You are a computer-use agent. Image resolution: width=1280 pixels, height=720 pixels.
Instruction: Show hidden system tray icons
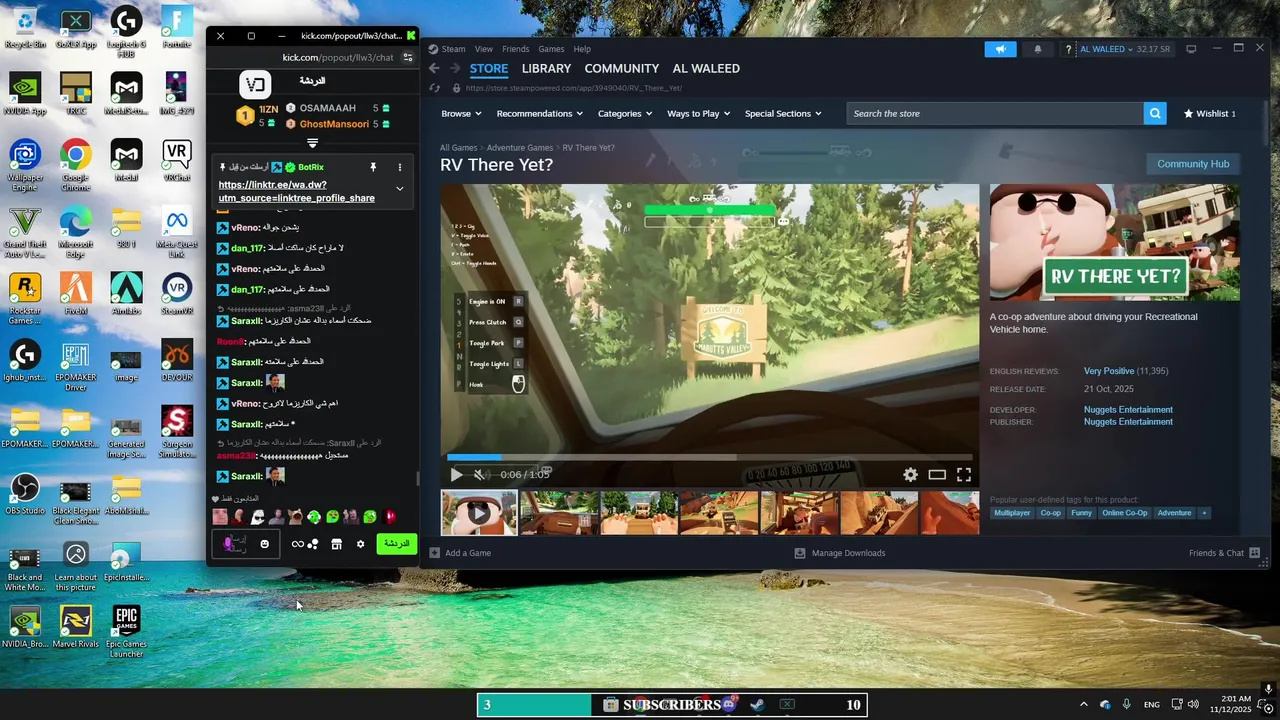(1083, 704)
